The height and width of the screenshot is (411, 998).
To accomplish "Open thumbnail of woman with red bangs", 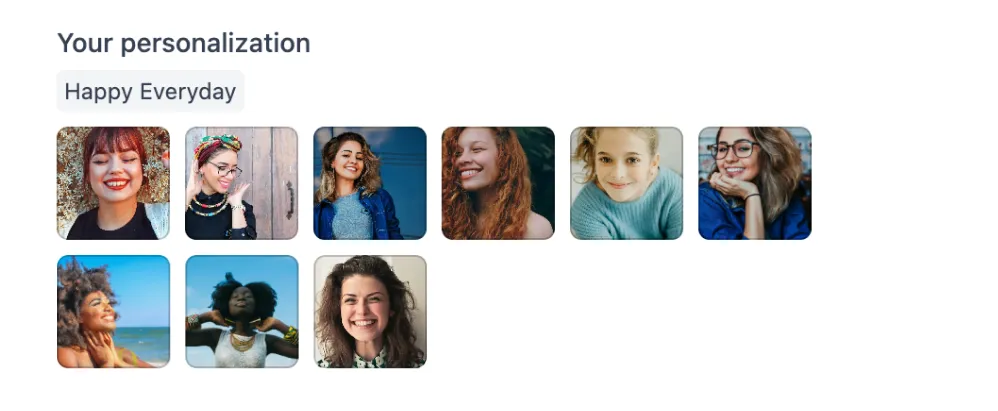I will pyautogui.click(x=113, y=183).
